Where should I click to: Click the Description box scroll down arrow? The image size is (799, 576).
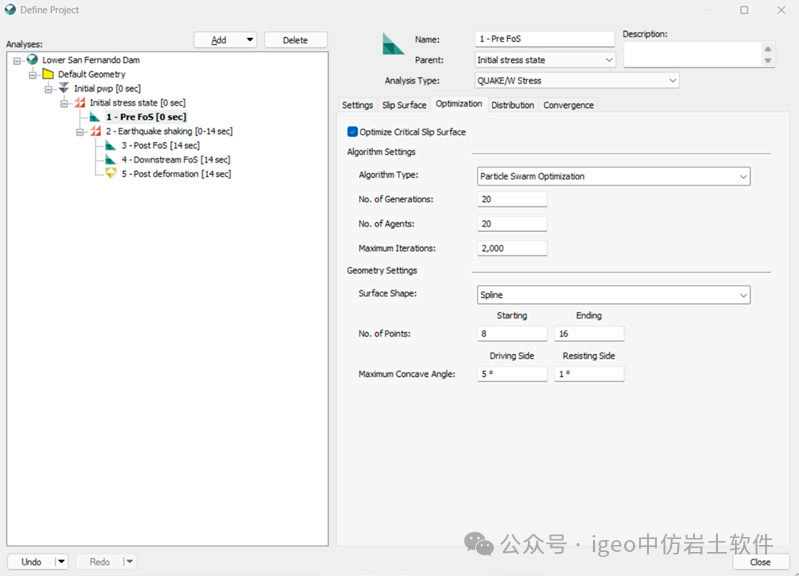[x=768, y=61]
